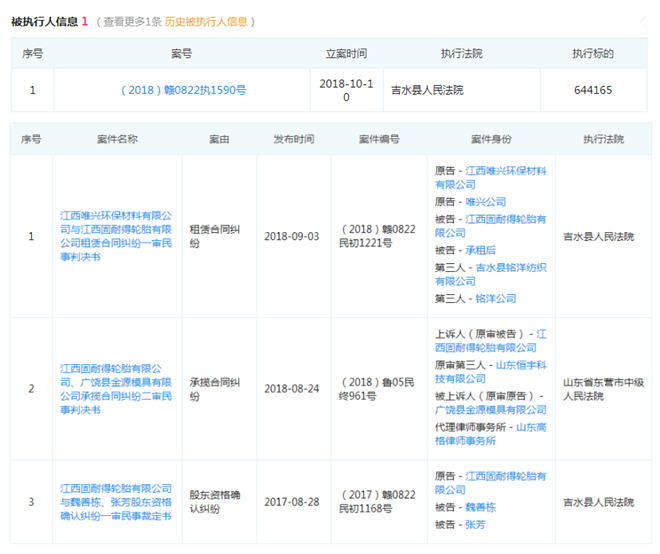Click the 案件名称 column header

point(117,139)
